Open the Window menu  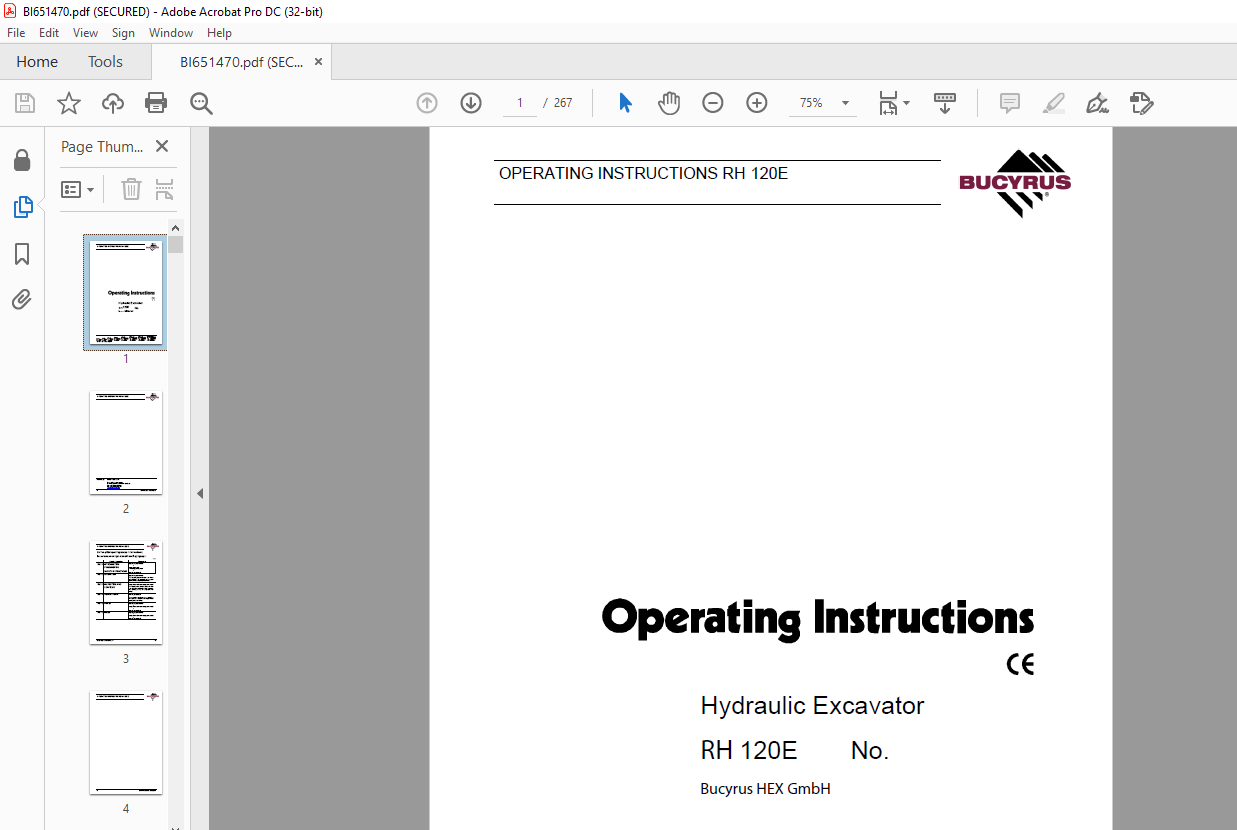(x=171, y=33)
